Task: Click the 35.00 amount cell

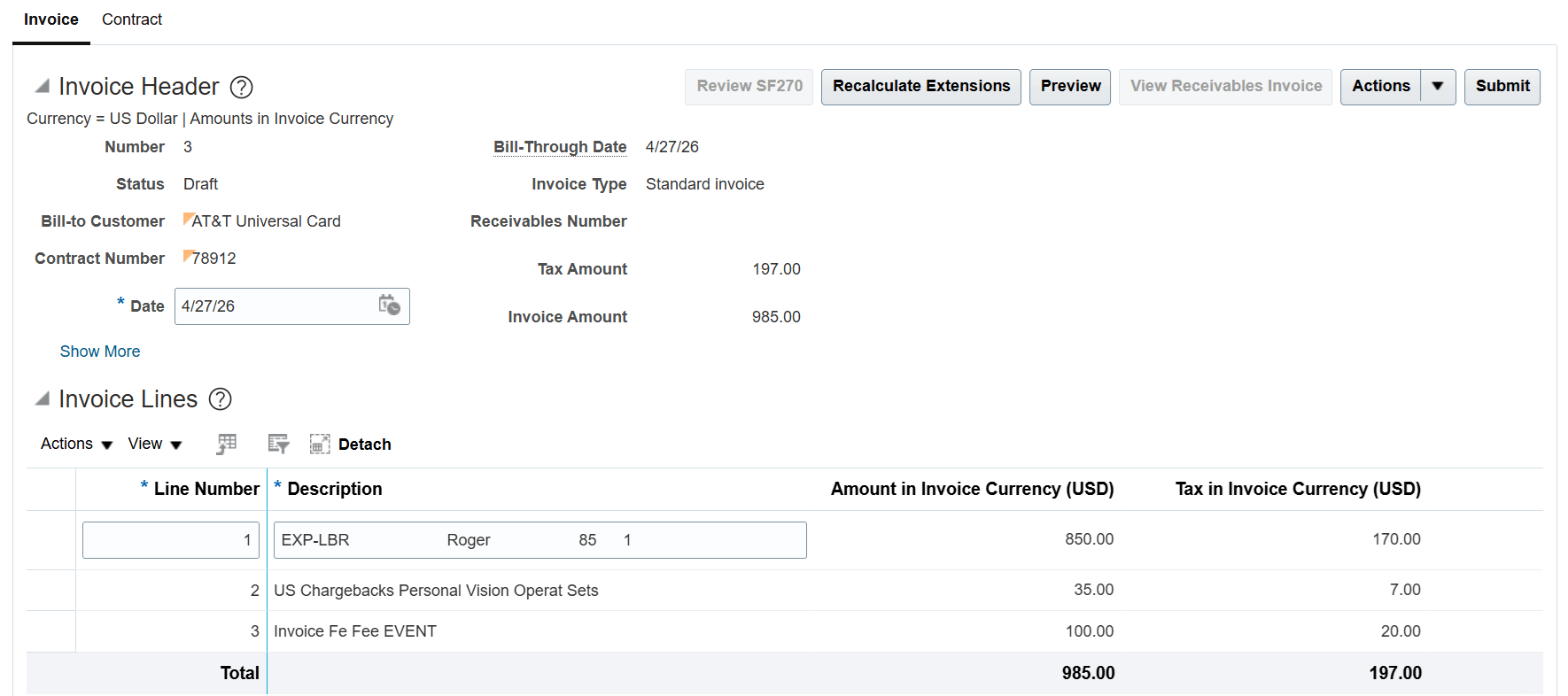Action: 1093,590
